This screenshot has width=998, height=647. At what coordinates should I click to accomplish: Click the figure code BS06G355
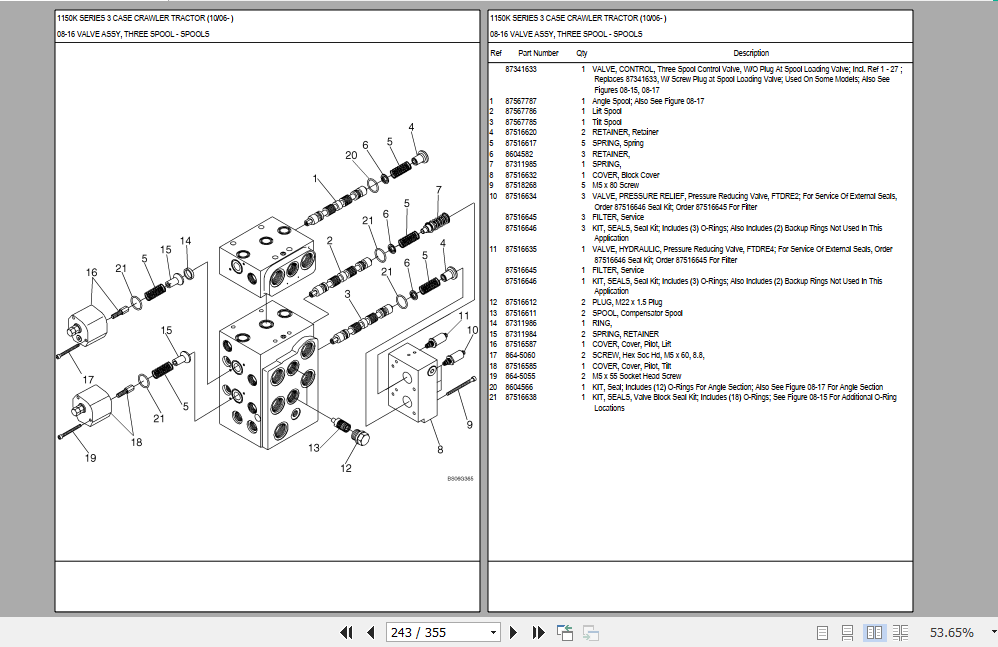[x=460, y=478]
